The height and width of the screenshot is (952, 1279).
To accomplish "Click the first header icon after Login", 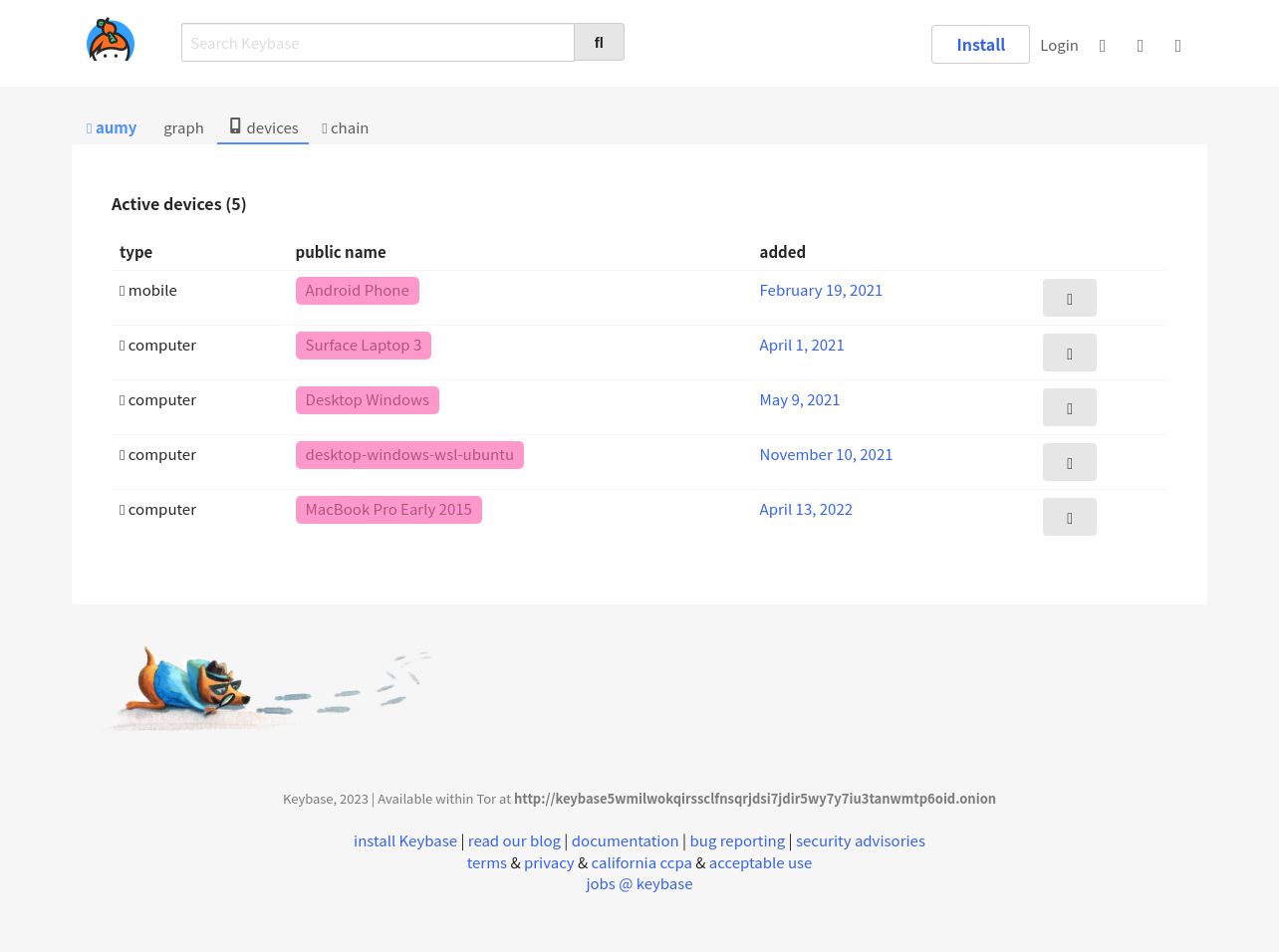I will pos(1103,46).
